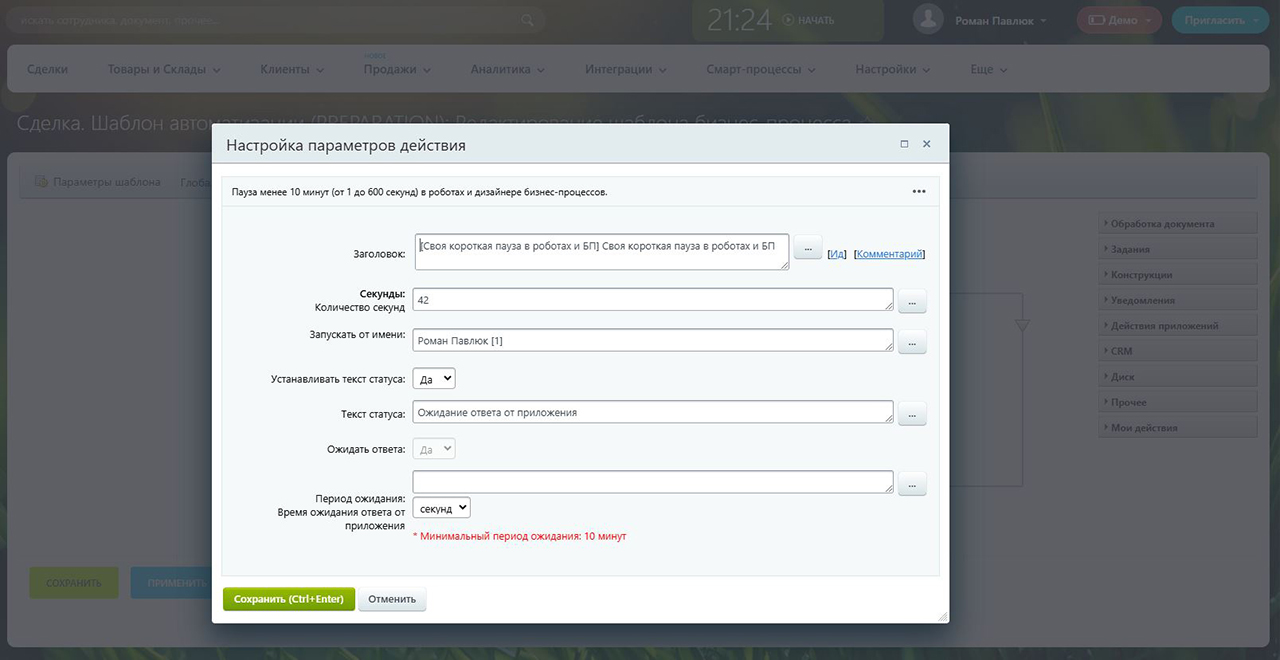Open the Аналитика menu

coord(508,70)
